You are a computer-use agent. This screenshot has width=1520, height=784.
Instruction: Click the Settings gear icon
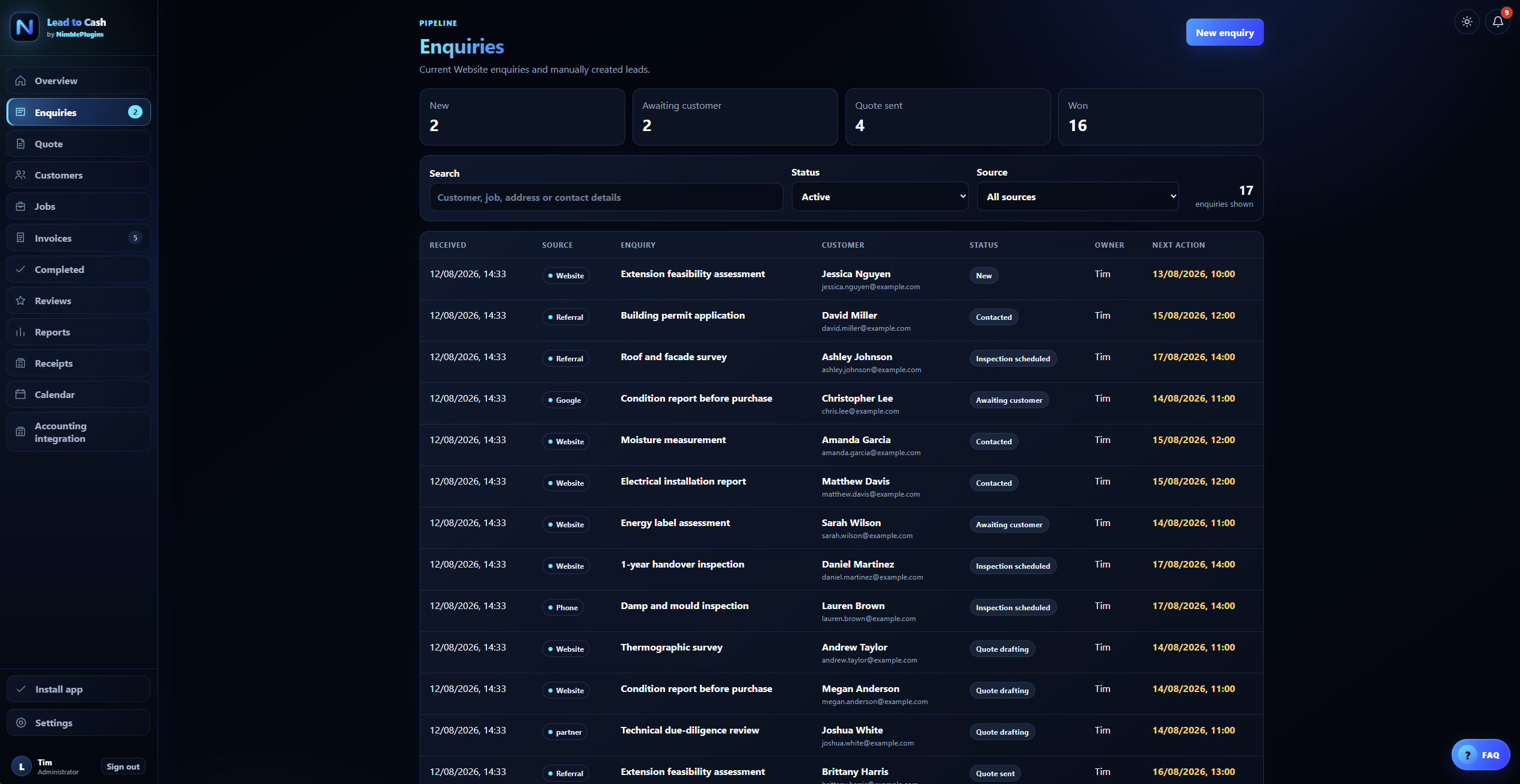tap(21, 723)
